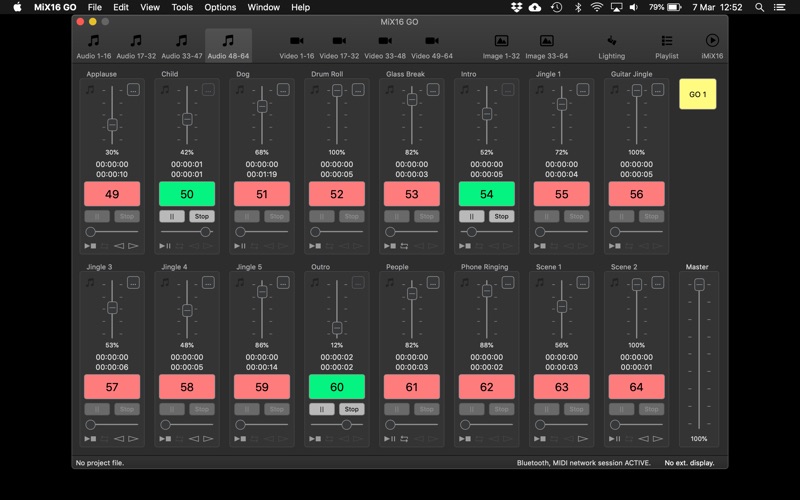Viewport: 800px width, 500px height.
Task: Click the 'No ext. display.' status
Action: pyautogui.click(x=689, y=463)
